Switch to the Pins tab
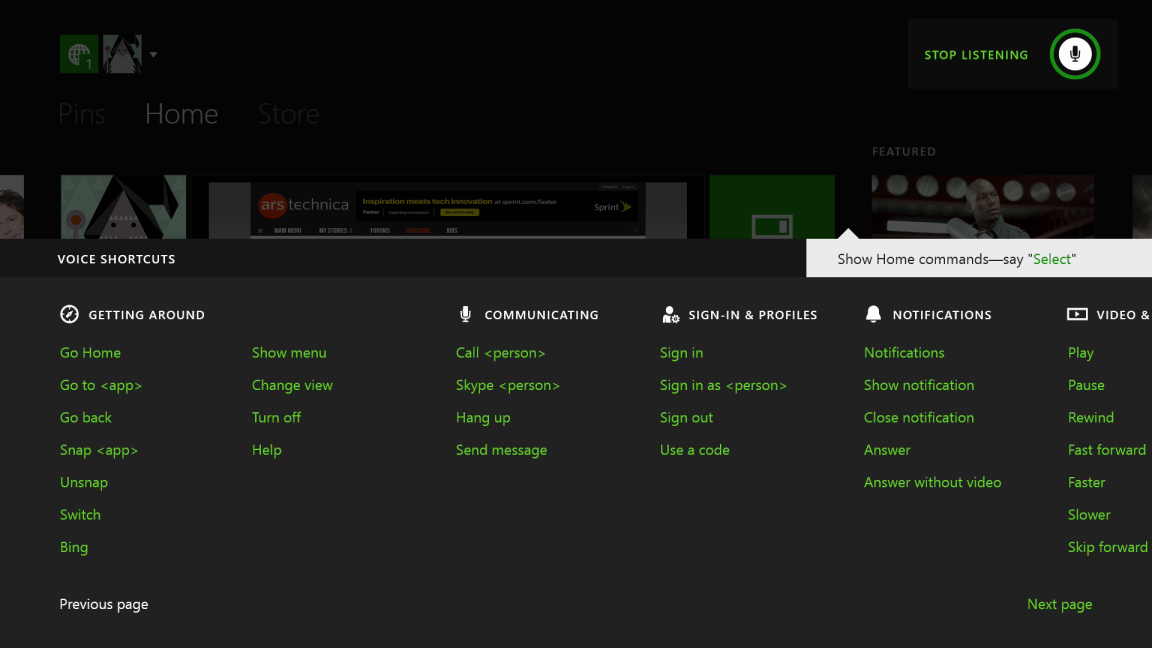 tap(81, 113)
